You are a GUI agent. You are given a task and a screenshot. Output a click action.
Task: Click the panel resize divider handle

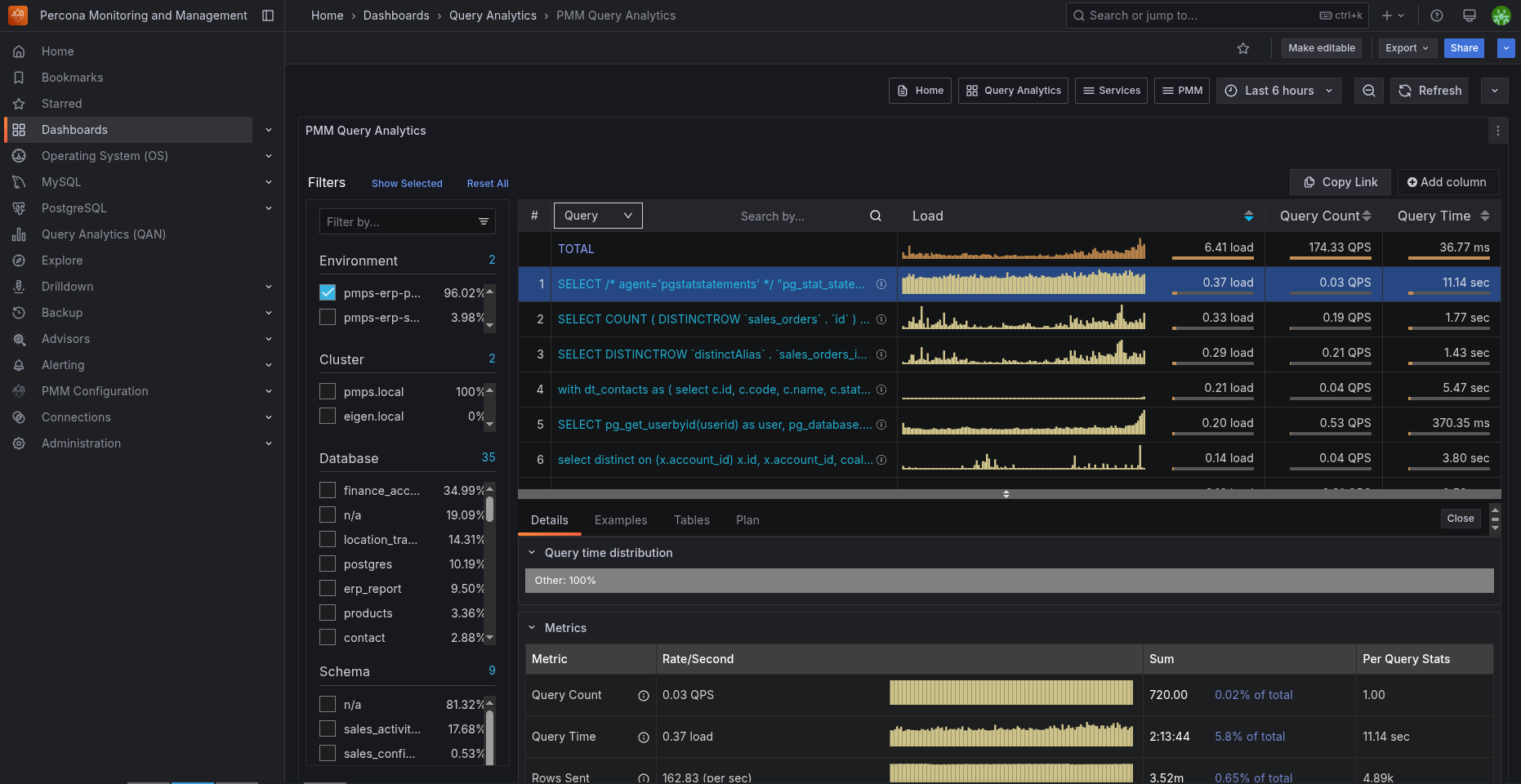[x=1006, y=494]
